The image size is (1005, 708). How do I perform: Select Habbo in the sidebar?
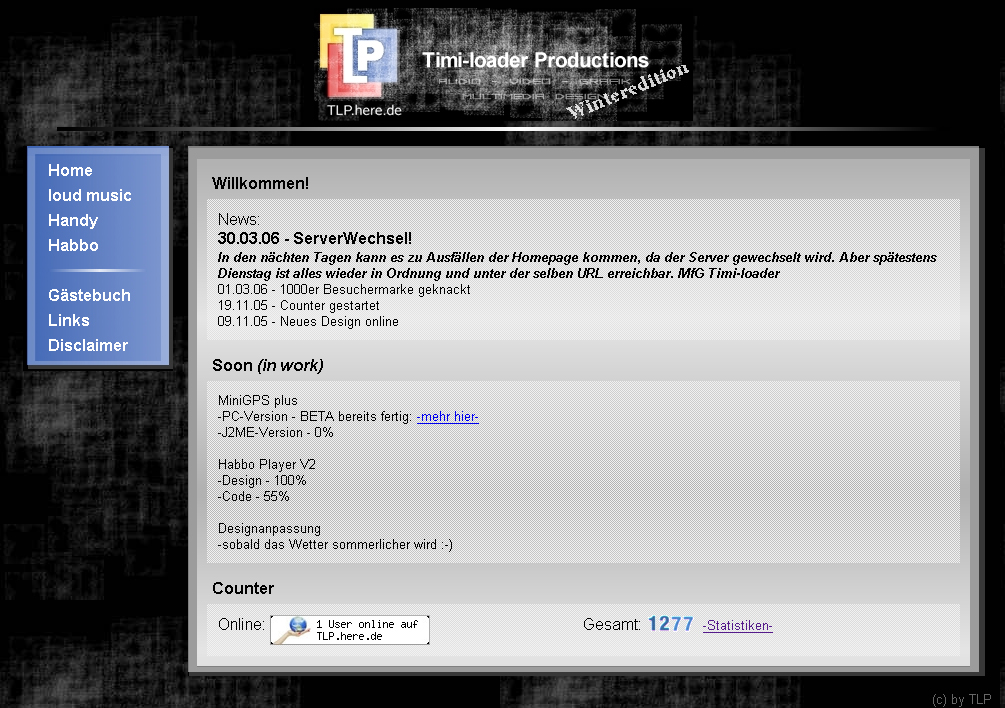click(x=73, y=245)
